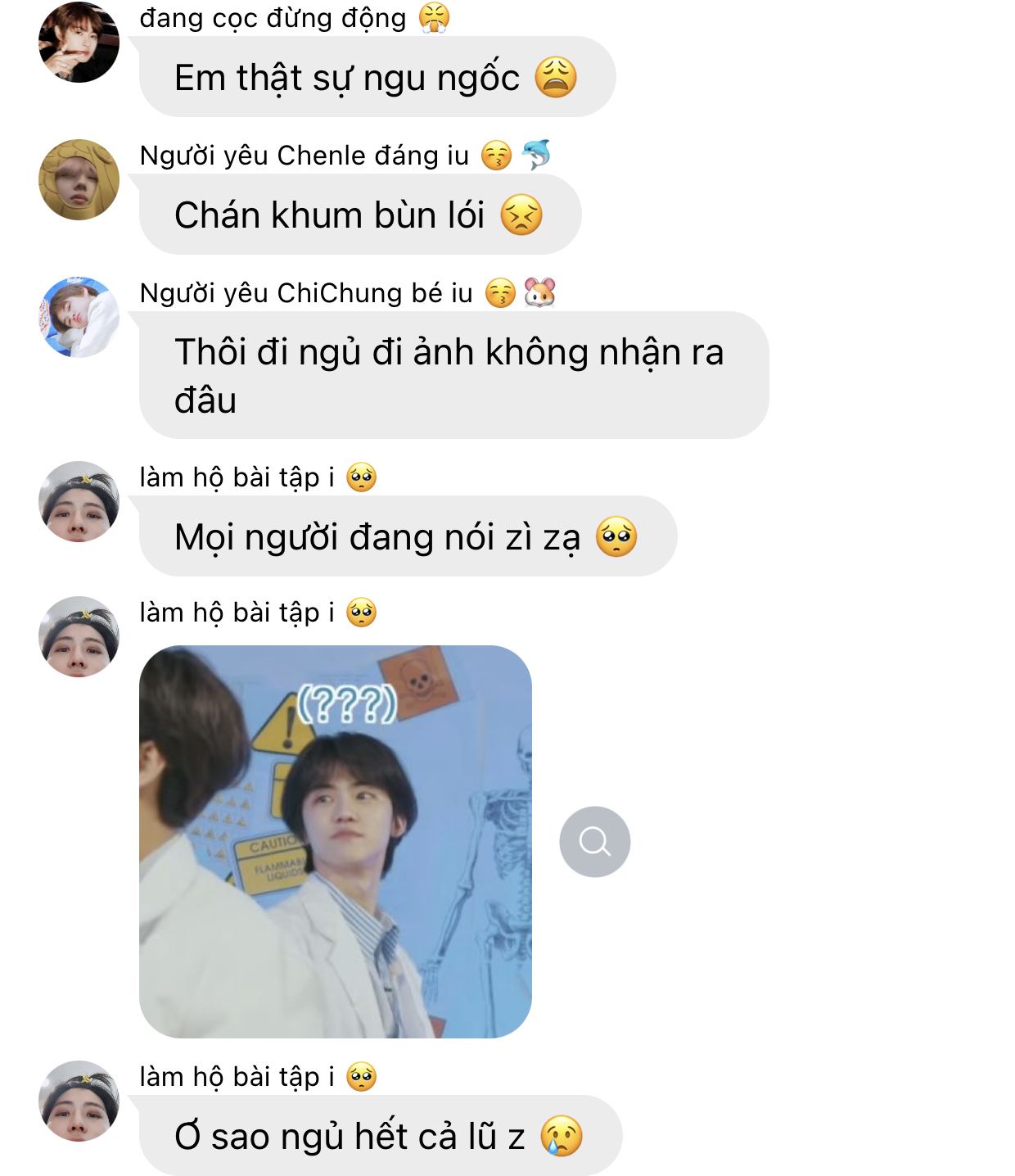Tap the crying emoji in the last message
Viewport: 1015px width, 1176px height.
point(562,1136)
